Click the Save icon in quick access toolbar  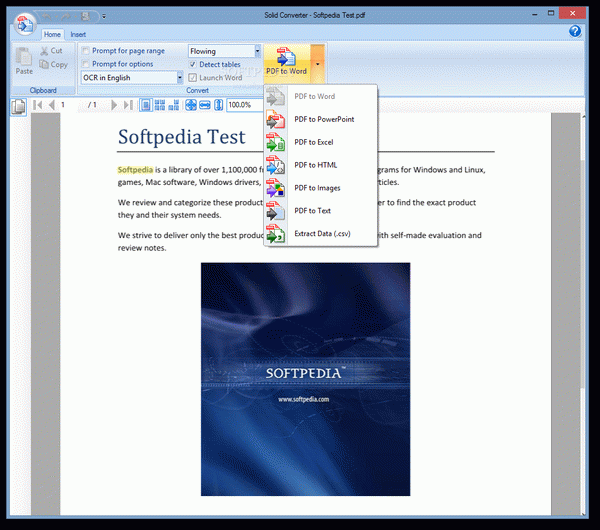point(86,16)
